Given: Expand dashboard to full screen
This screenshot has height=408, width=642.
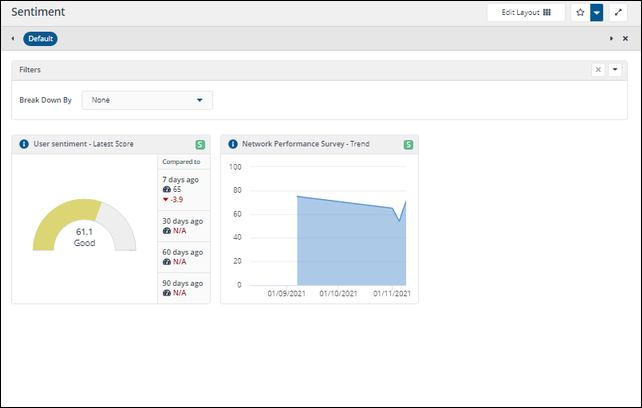Looking at the screenshot, I should (x=618, y=13).
